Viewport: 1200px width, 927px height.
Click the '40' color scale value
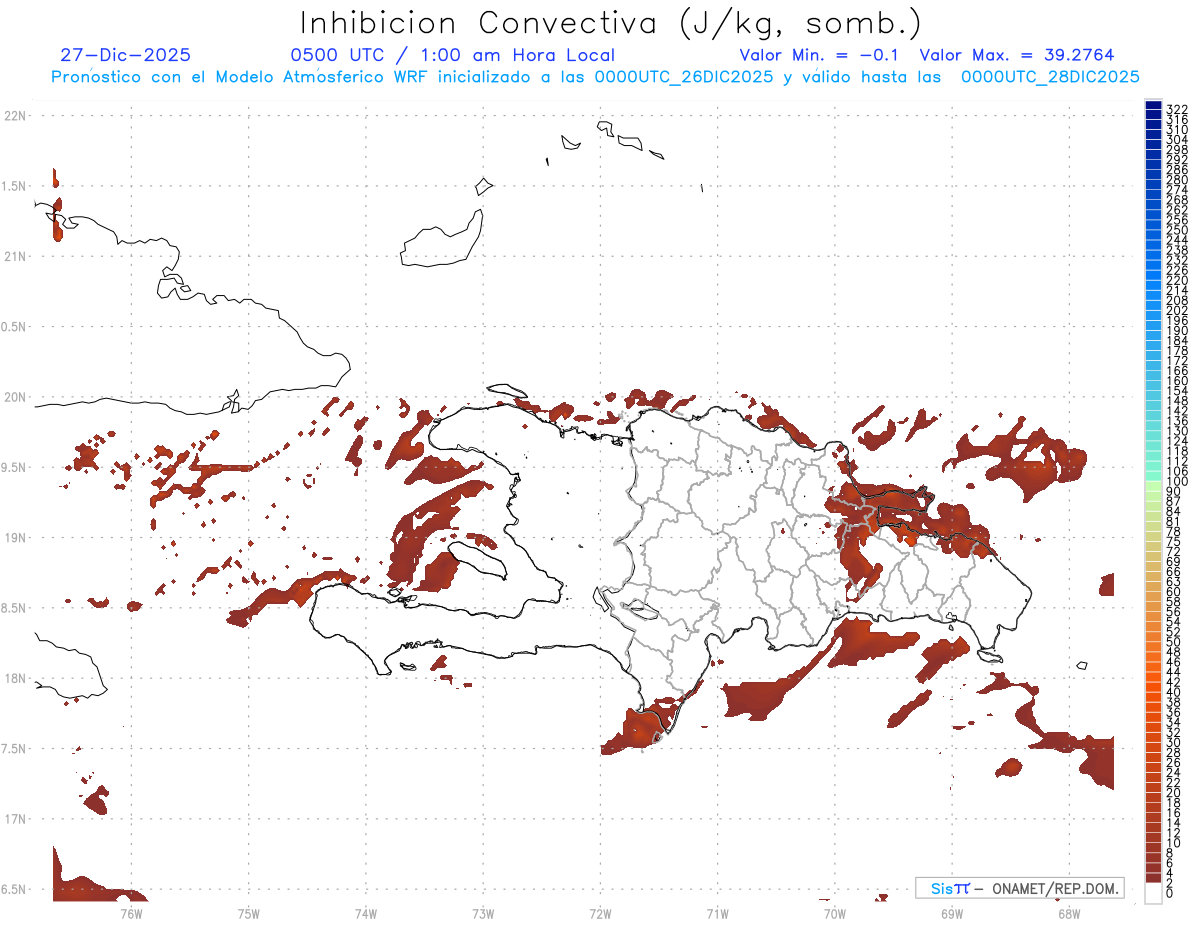1173,692
